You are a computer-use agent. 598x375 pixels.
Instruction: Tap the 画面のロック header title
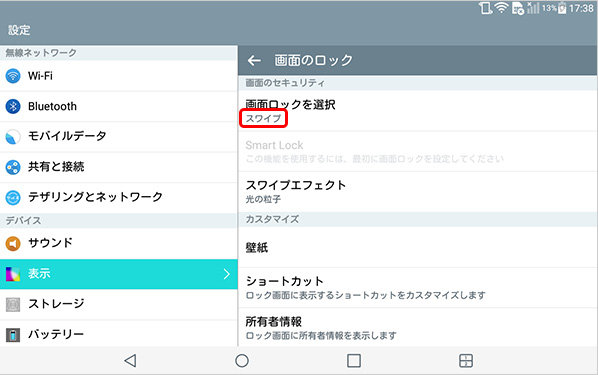point(313,60)
